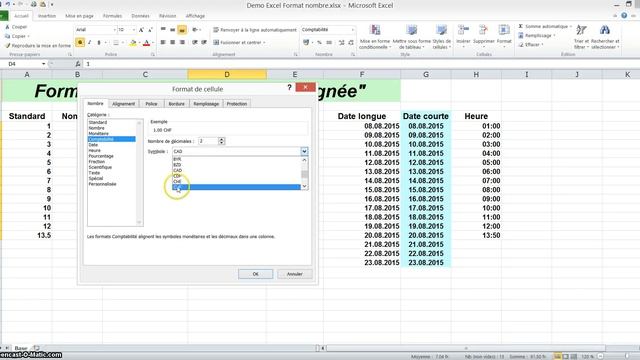Open Styles de cellules gallery
Screen dimensions: 640x360
click(442, 37)
